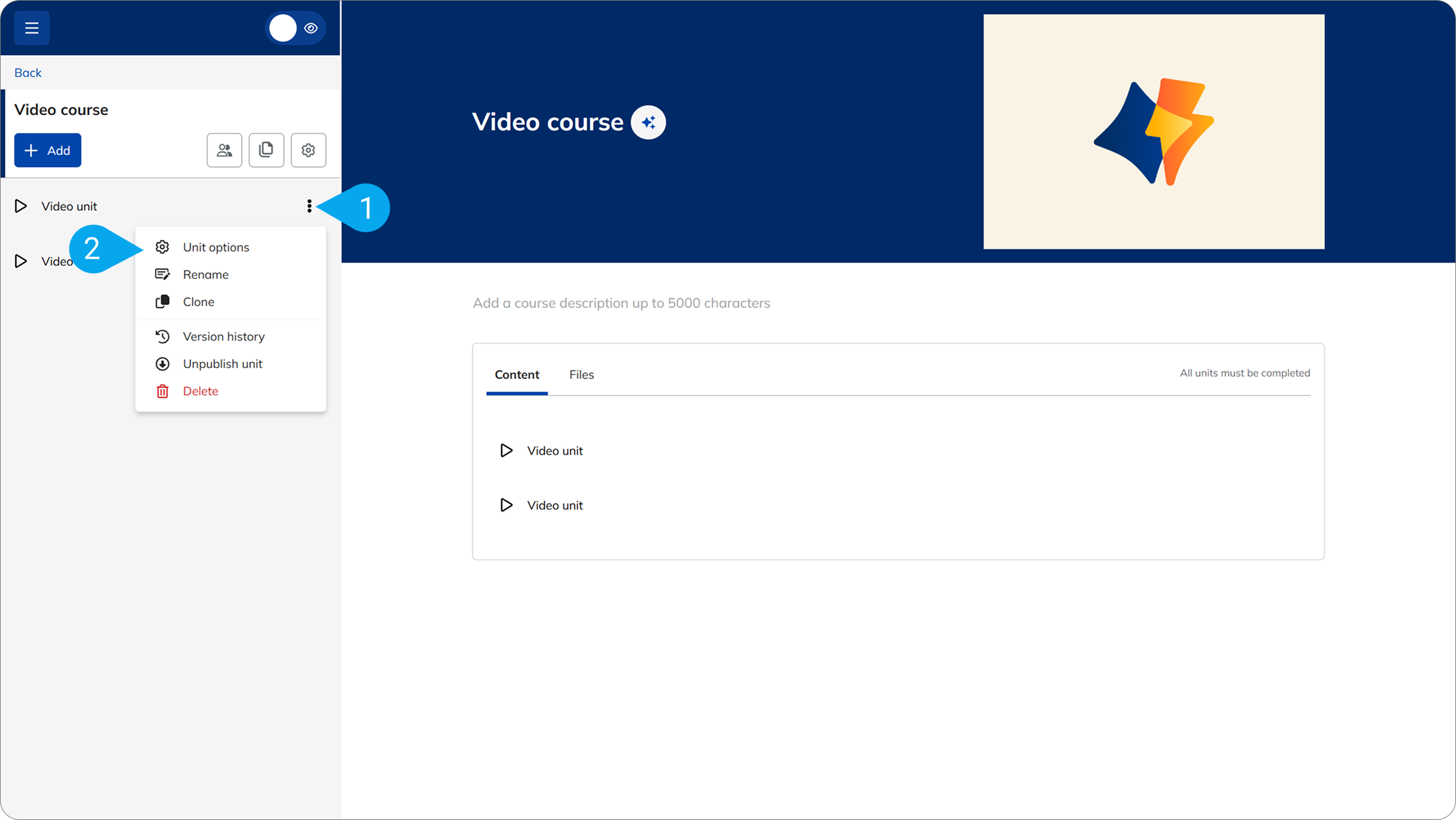The image size is (1456, 820).
Task: Open first Video unit in content list
Action: [x=555, y=450]
